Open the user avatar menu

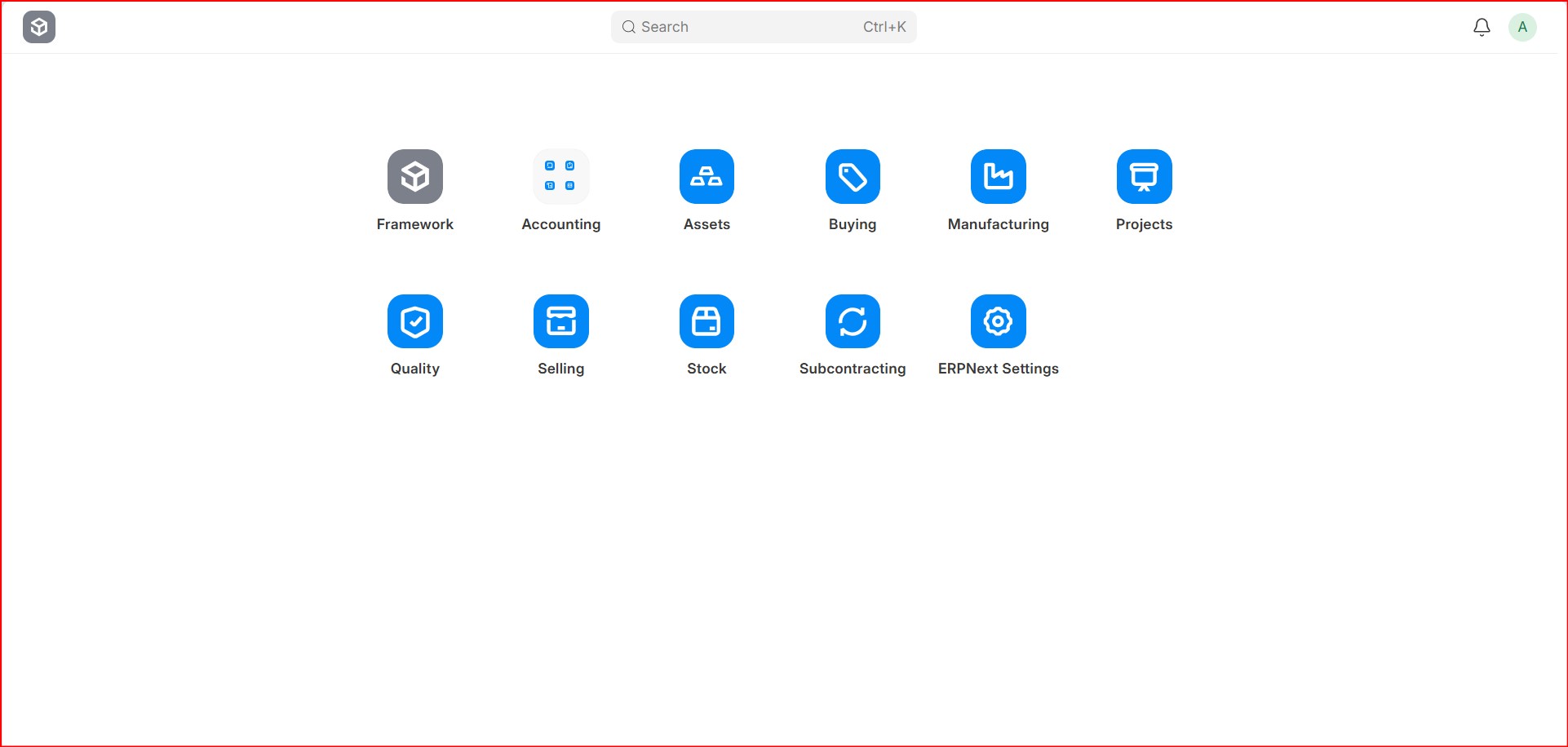point(1522,27)
